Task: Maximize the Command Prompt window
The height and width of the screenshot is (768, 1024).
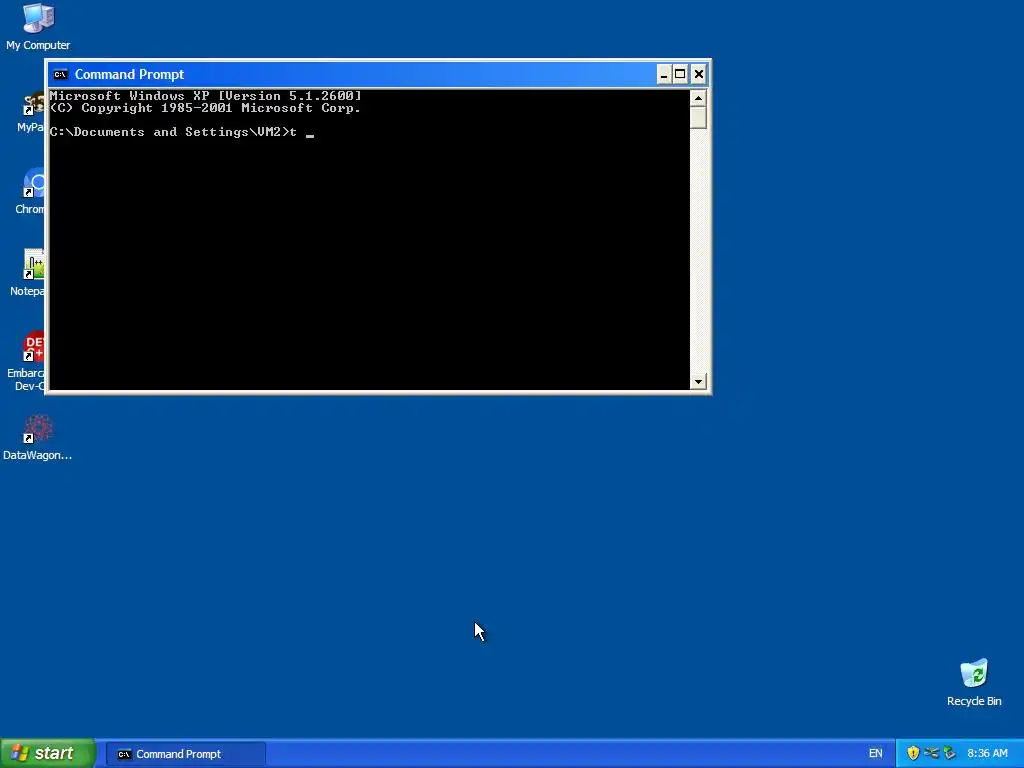Action: point(680,74)
